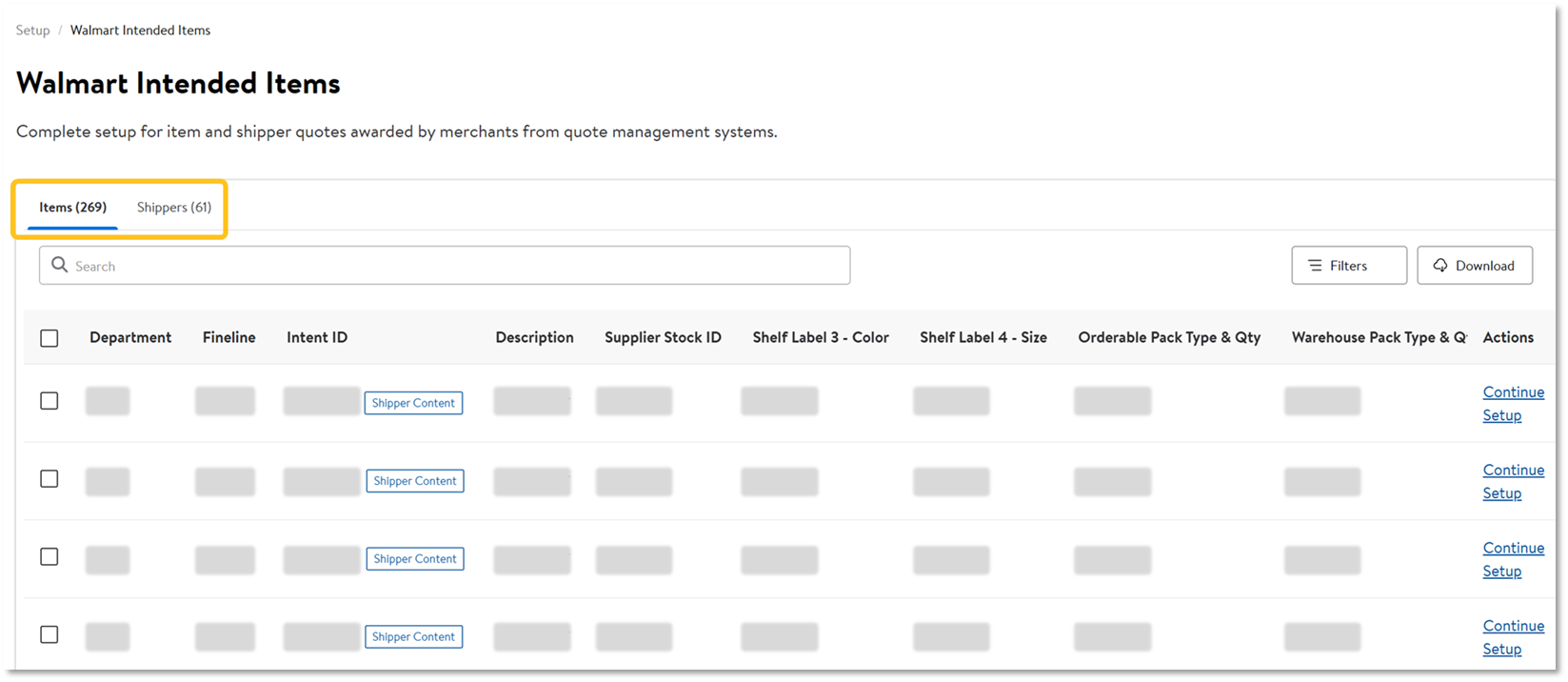Click the Filters lines icon
The width and height of the screenshot is (1568, 682).
pos(1315,266)
